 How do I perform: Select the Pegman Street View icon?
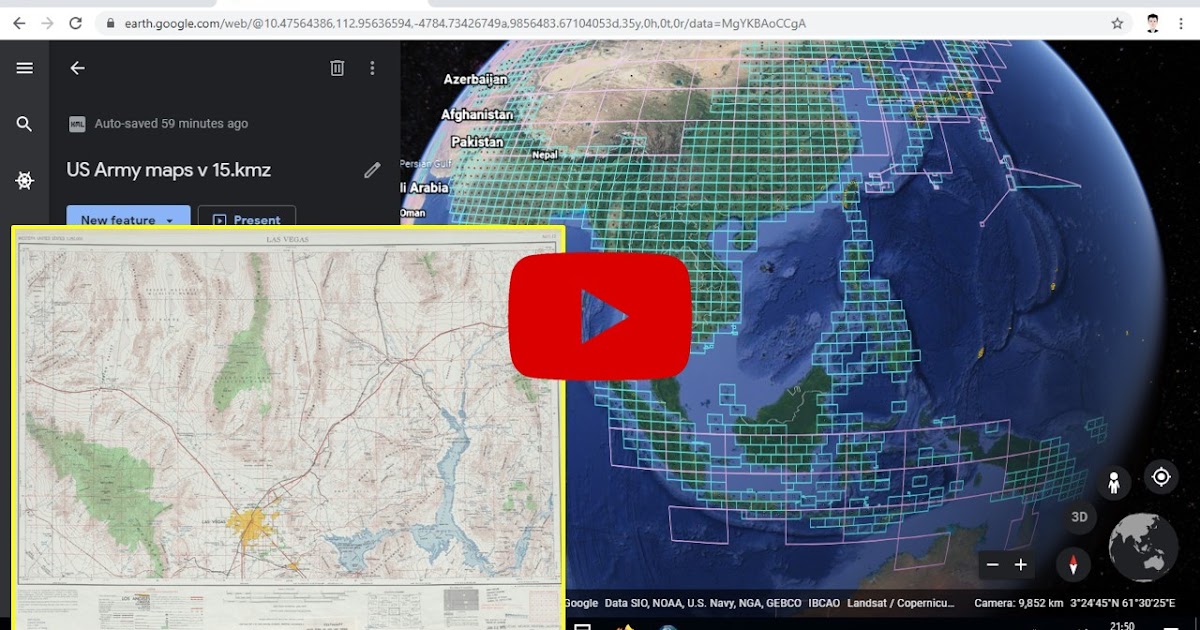click(x=1113, y=484)
